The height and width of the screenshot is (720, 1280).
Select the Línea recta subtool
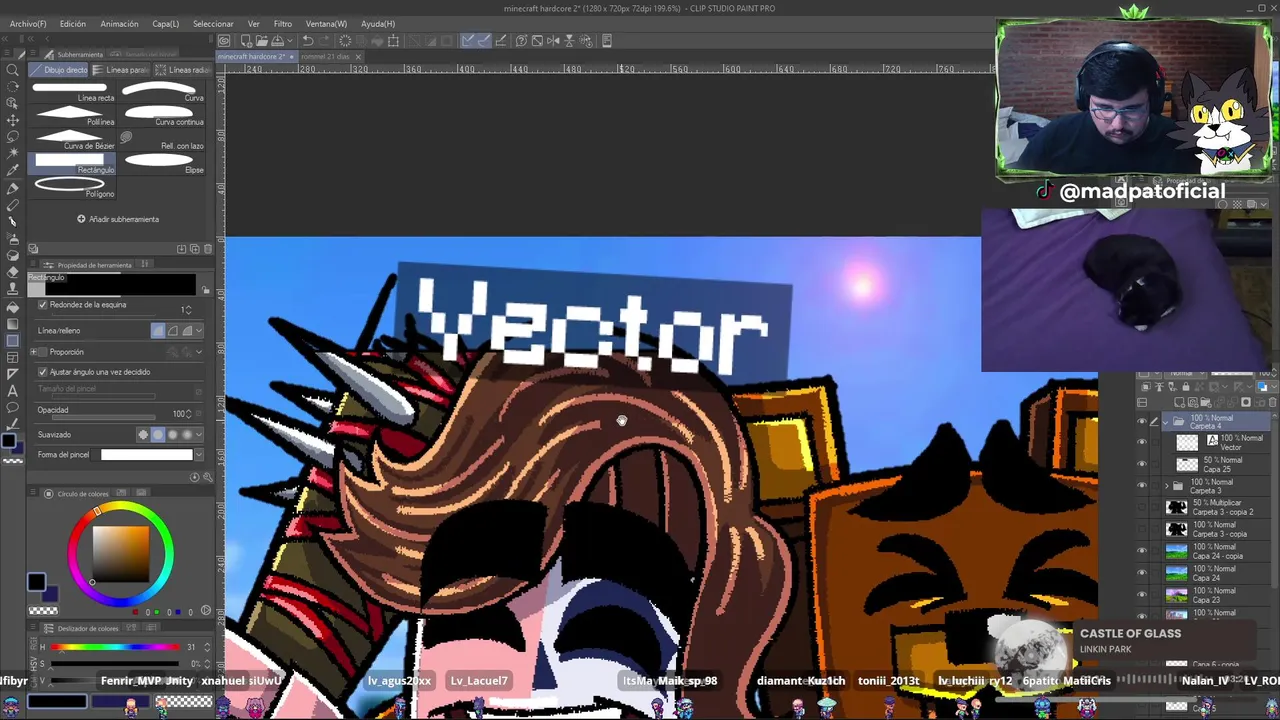coord(74,92)
